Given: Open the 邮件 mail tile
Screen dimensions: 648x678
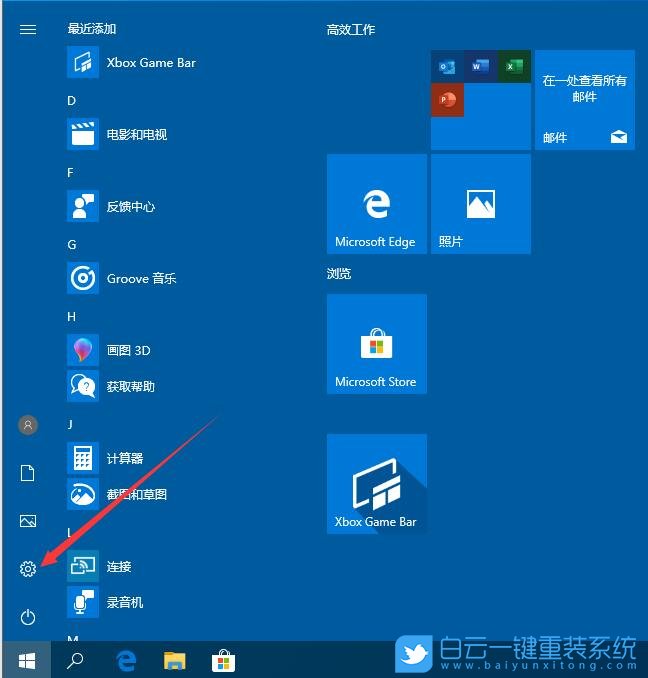Looking at the screenshot, I should (x=585, y=100).
